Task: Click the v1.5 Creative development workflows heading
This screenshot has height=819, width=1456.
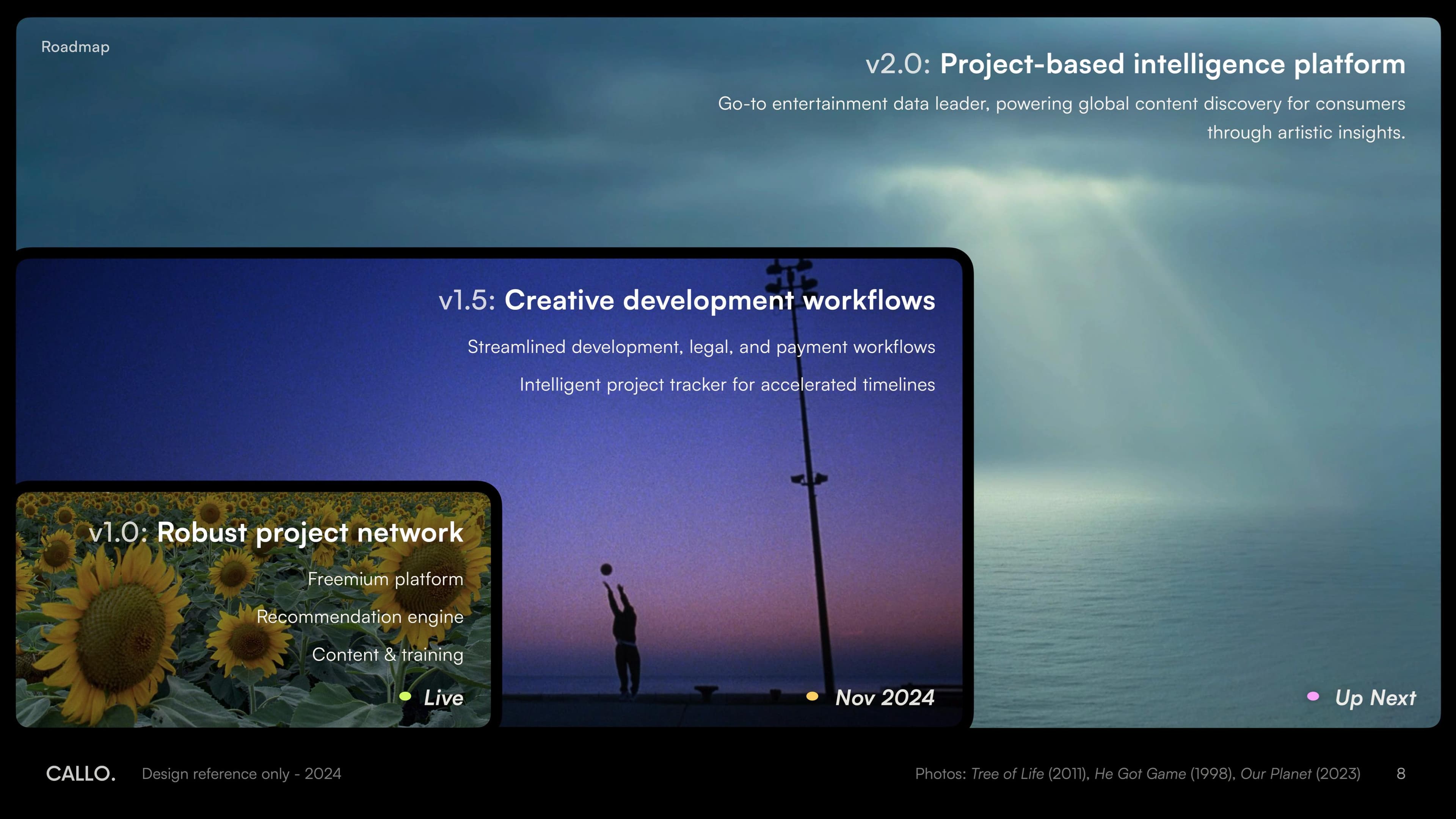Action: (687, 300)
